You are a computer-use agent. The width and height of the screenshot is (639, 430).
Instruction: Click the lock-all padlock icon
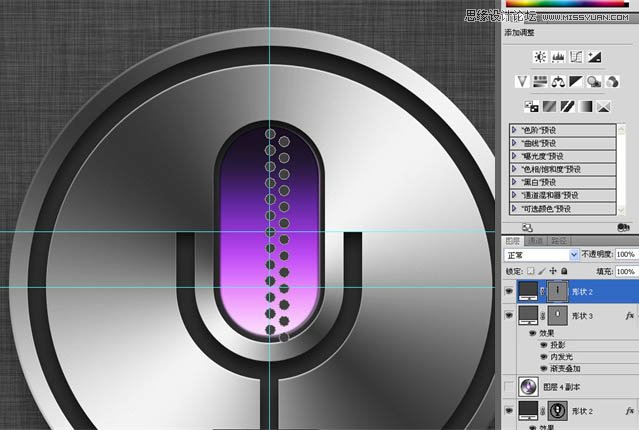[x=564, y=271]
